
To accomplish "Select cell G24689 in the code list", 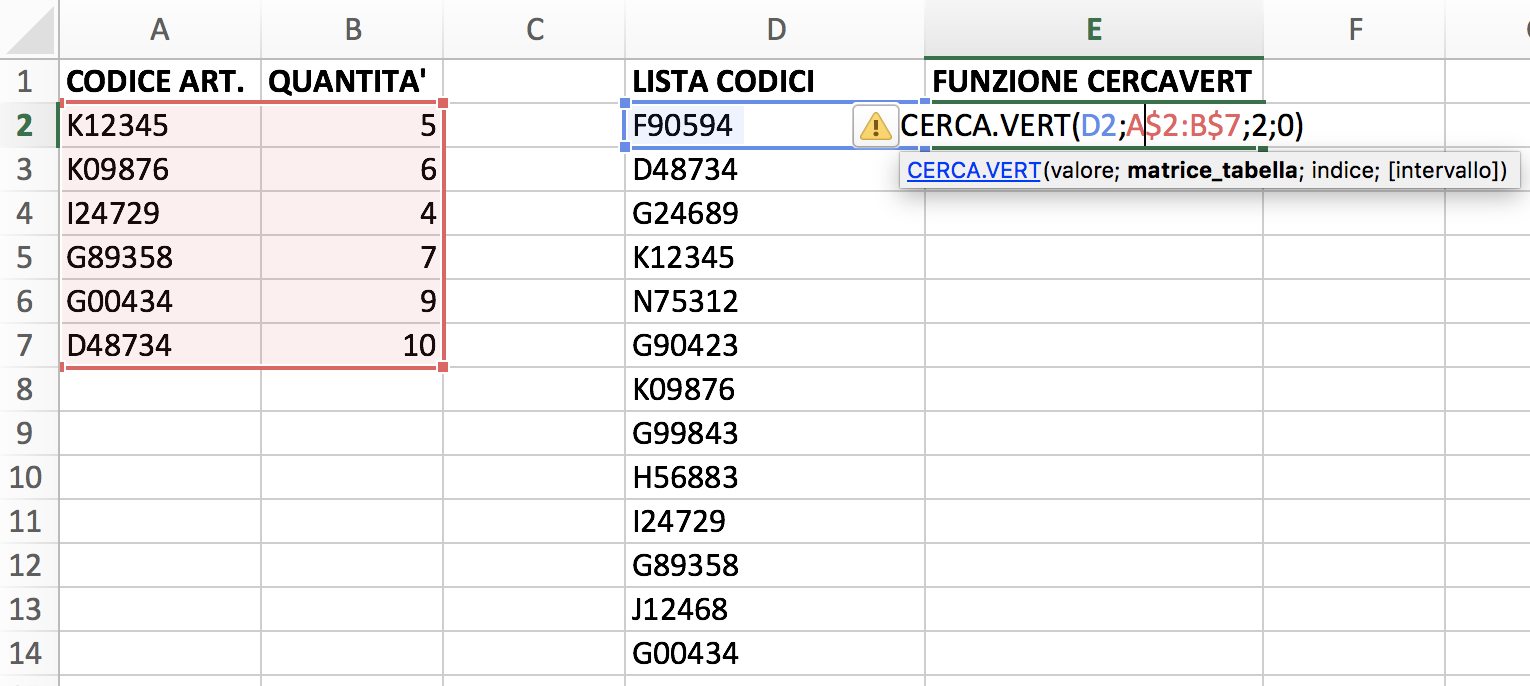I will (x=775, y=213).
